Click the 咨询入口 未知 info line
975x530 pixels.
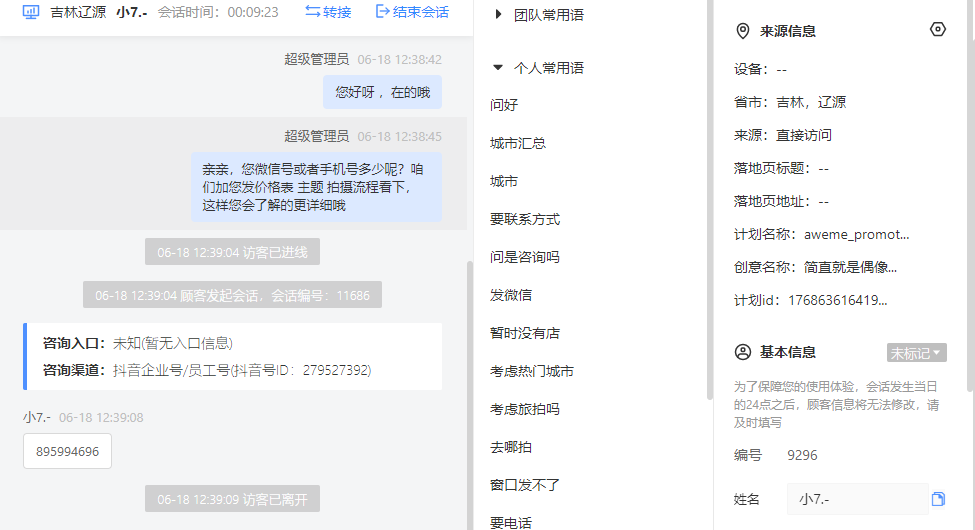click(x=137, y=343)
